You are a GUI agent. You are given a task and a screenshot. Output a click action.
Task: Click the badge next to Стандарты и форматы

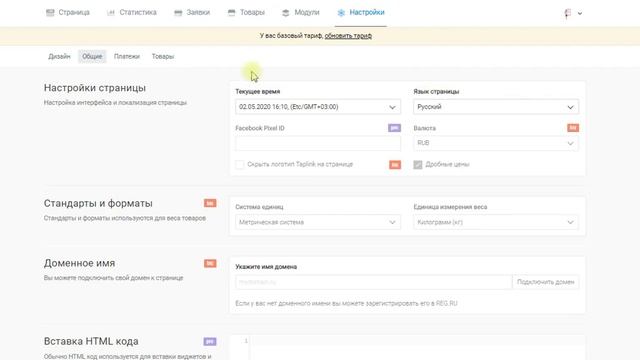click(210, 203)
